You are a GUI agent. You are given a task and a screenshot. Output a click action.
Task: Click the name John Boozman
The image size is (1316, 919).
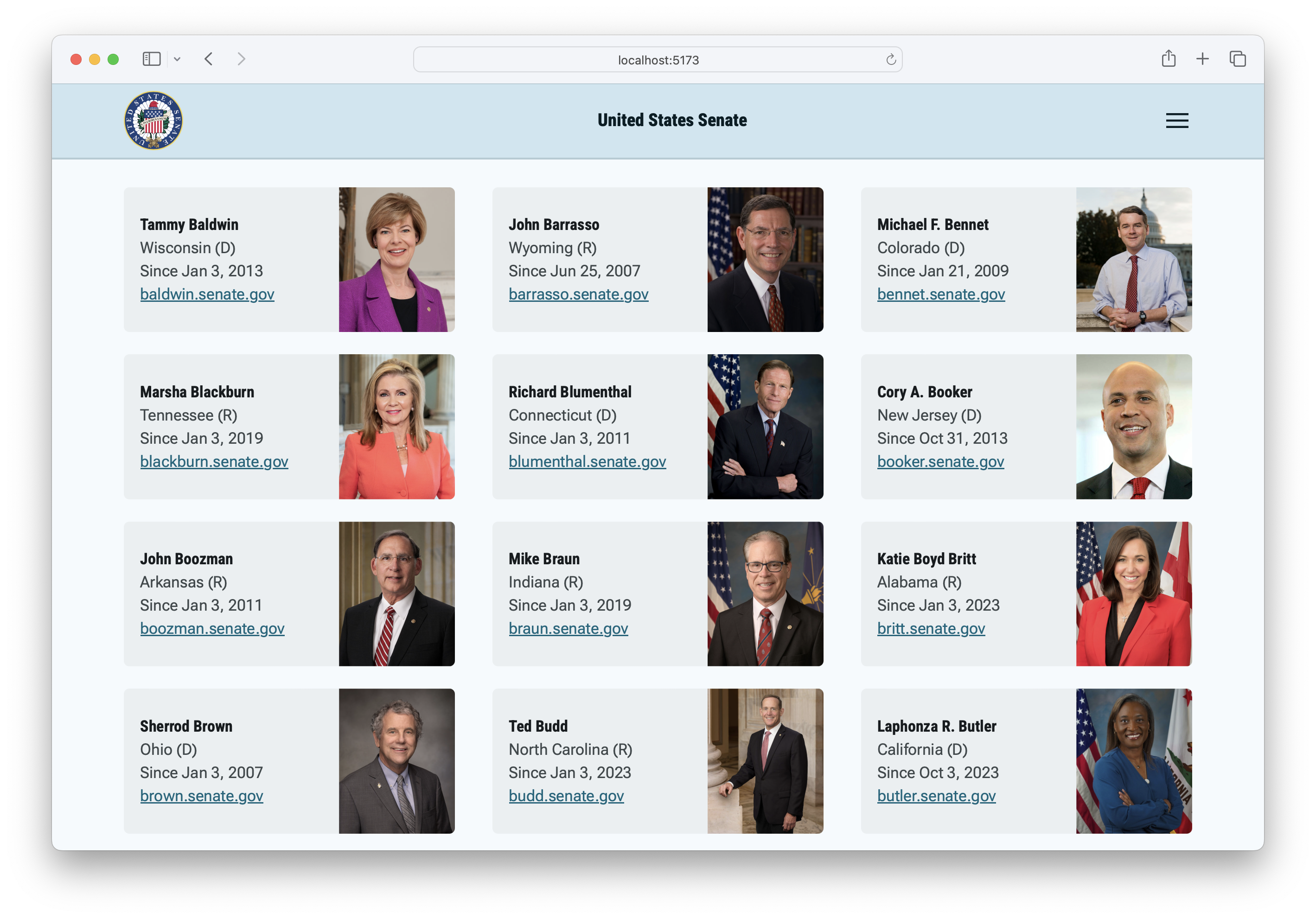pyautogui.click(x=186, y=558)
